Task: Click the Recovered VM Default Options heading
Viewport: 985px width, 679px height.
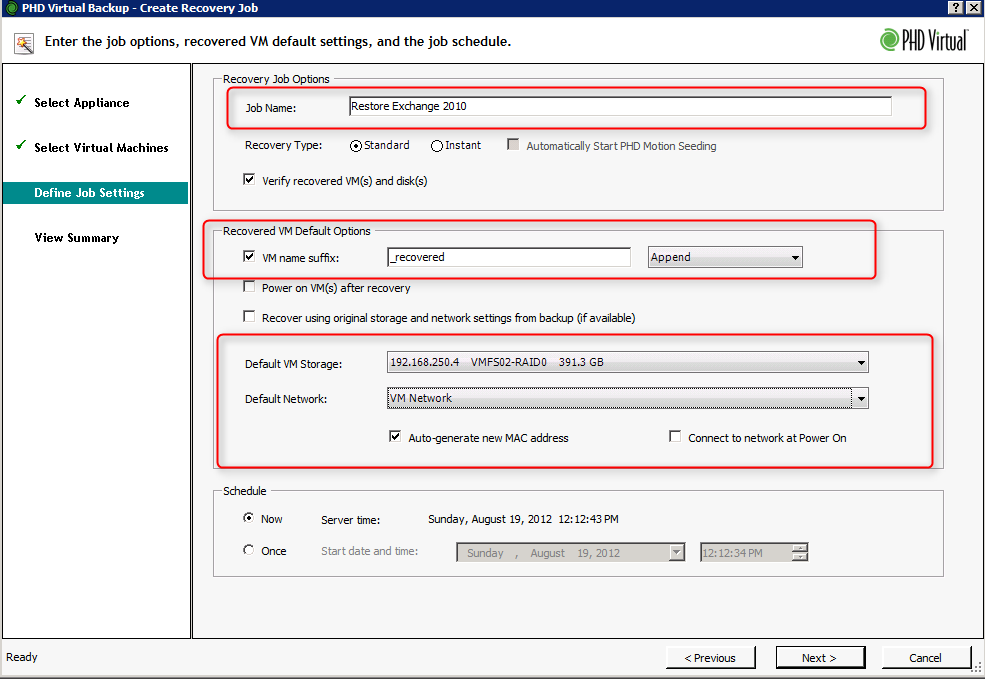Action: 297,231
